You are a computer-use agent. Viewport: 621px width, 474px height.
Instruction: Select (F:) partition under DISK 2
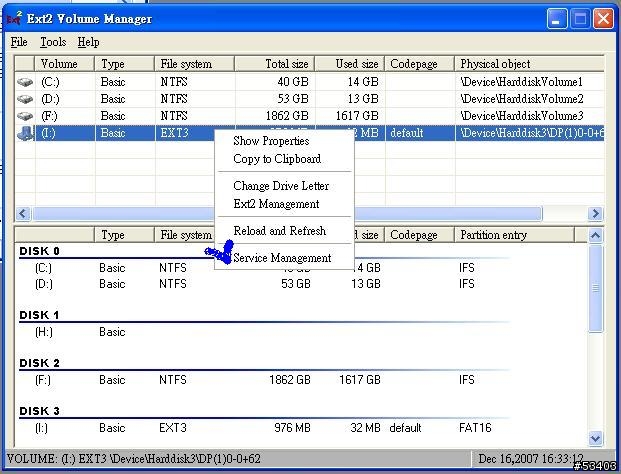coord(43,380)
